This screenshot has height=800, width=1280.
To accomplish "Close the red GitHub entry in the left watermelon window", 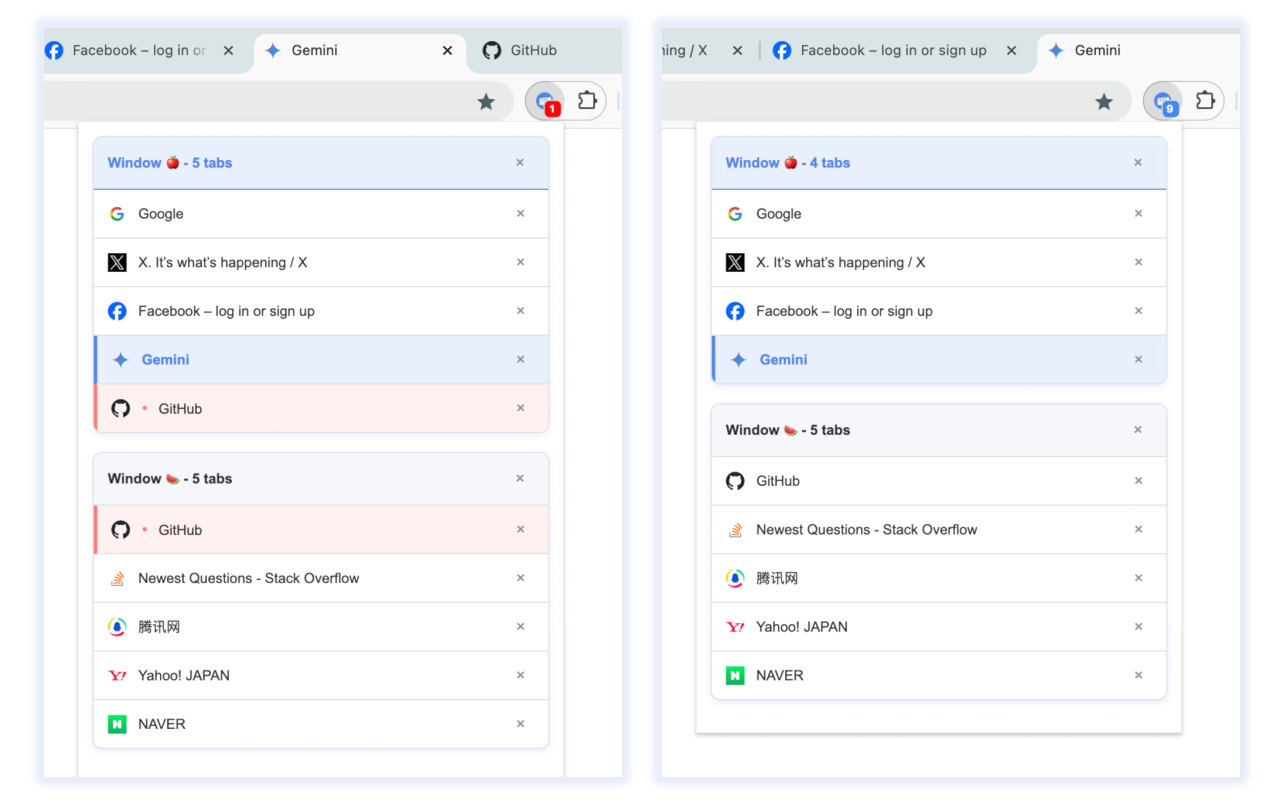I will pos(520,529).
